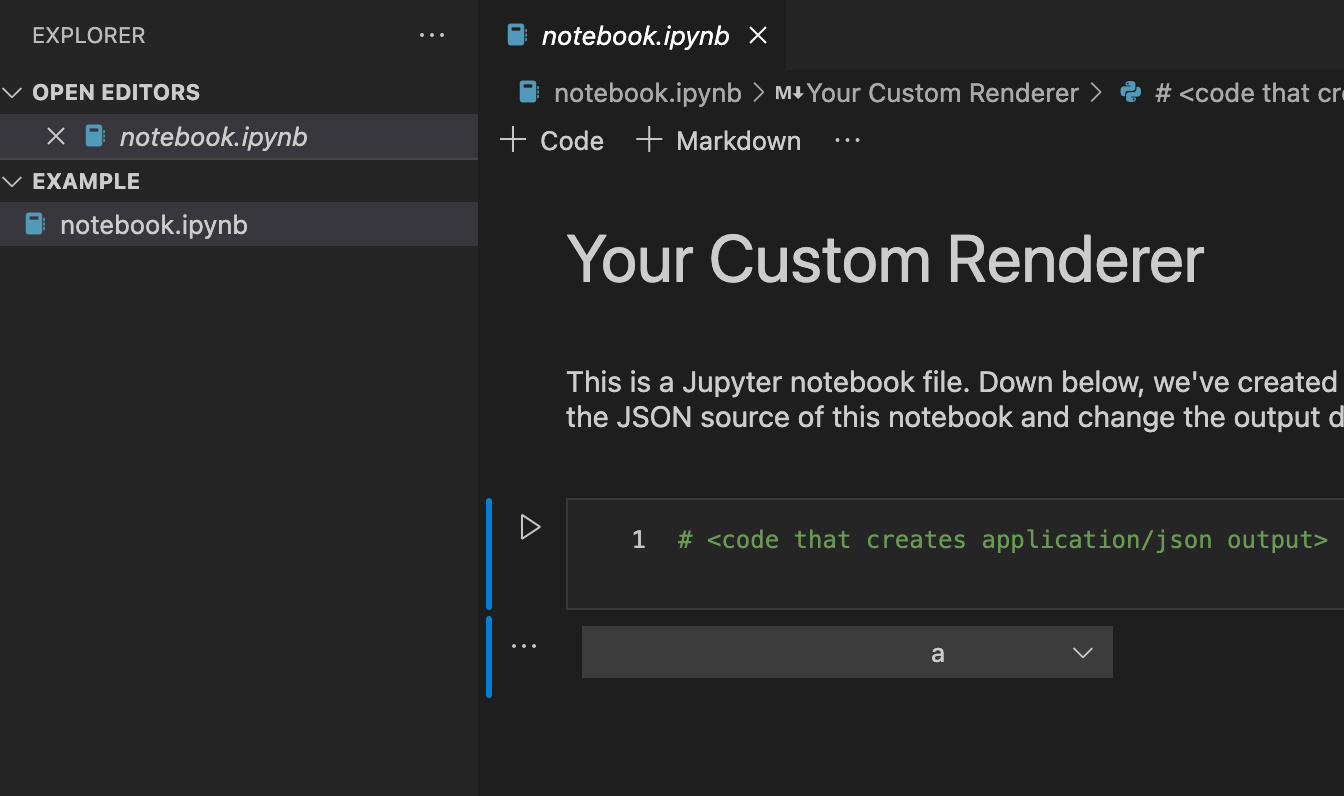Add a new Markdown cell
This screenshot has width=1344, height=796.
click(x=719, y=140)
